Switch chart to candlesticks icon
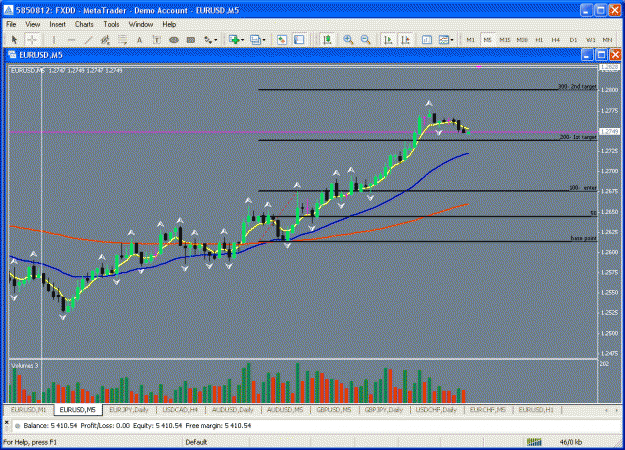The width and height of the screenshot is (625, 450). 327,39
